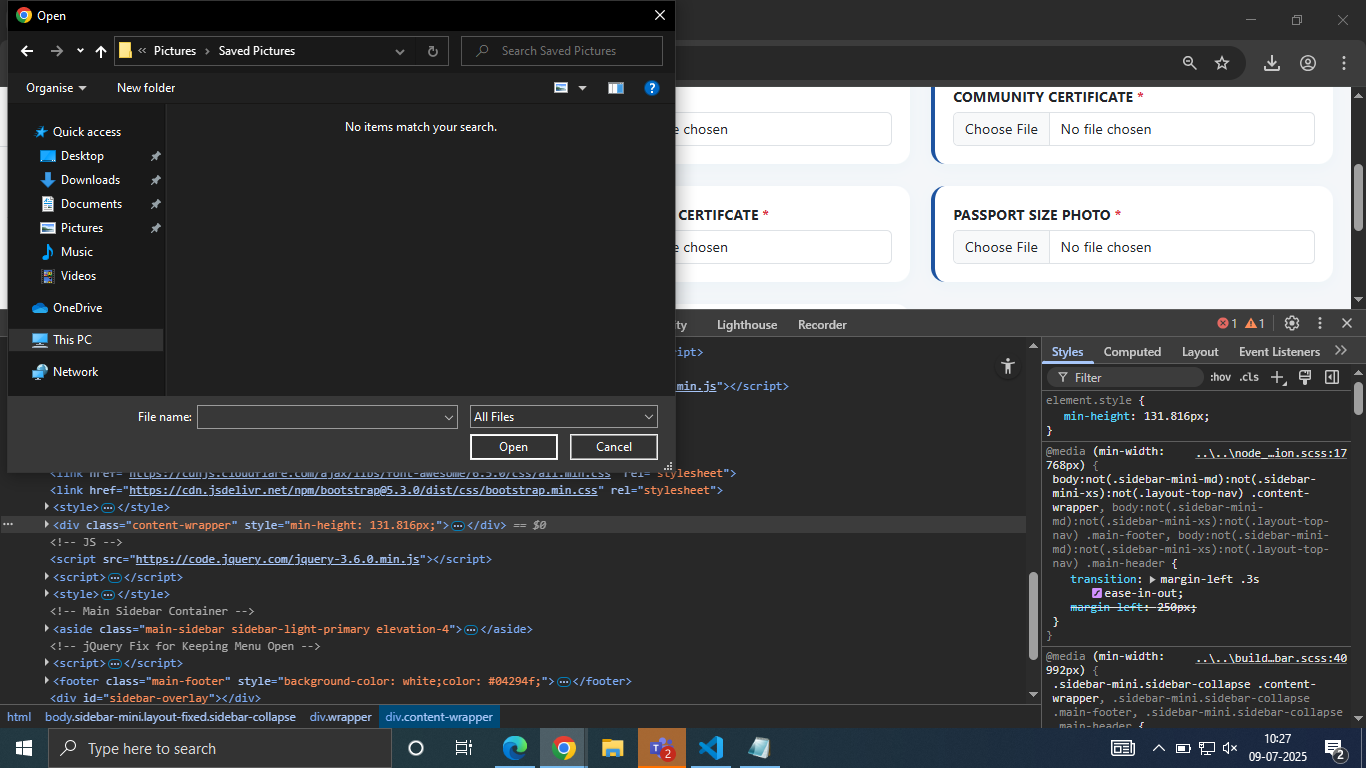
Task: Switch to the Computed tab
Action: (x=1132, y=352)
